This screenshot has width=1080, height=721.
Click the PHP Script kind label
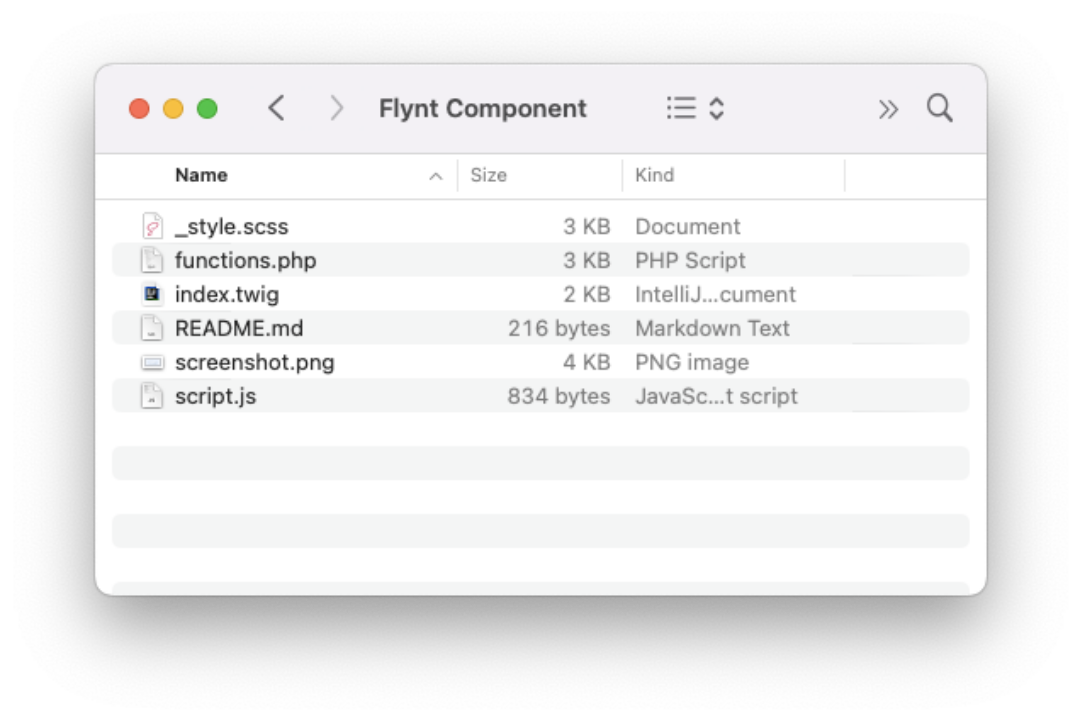point(690,260)
